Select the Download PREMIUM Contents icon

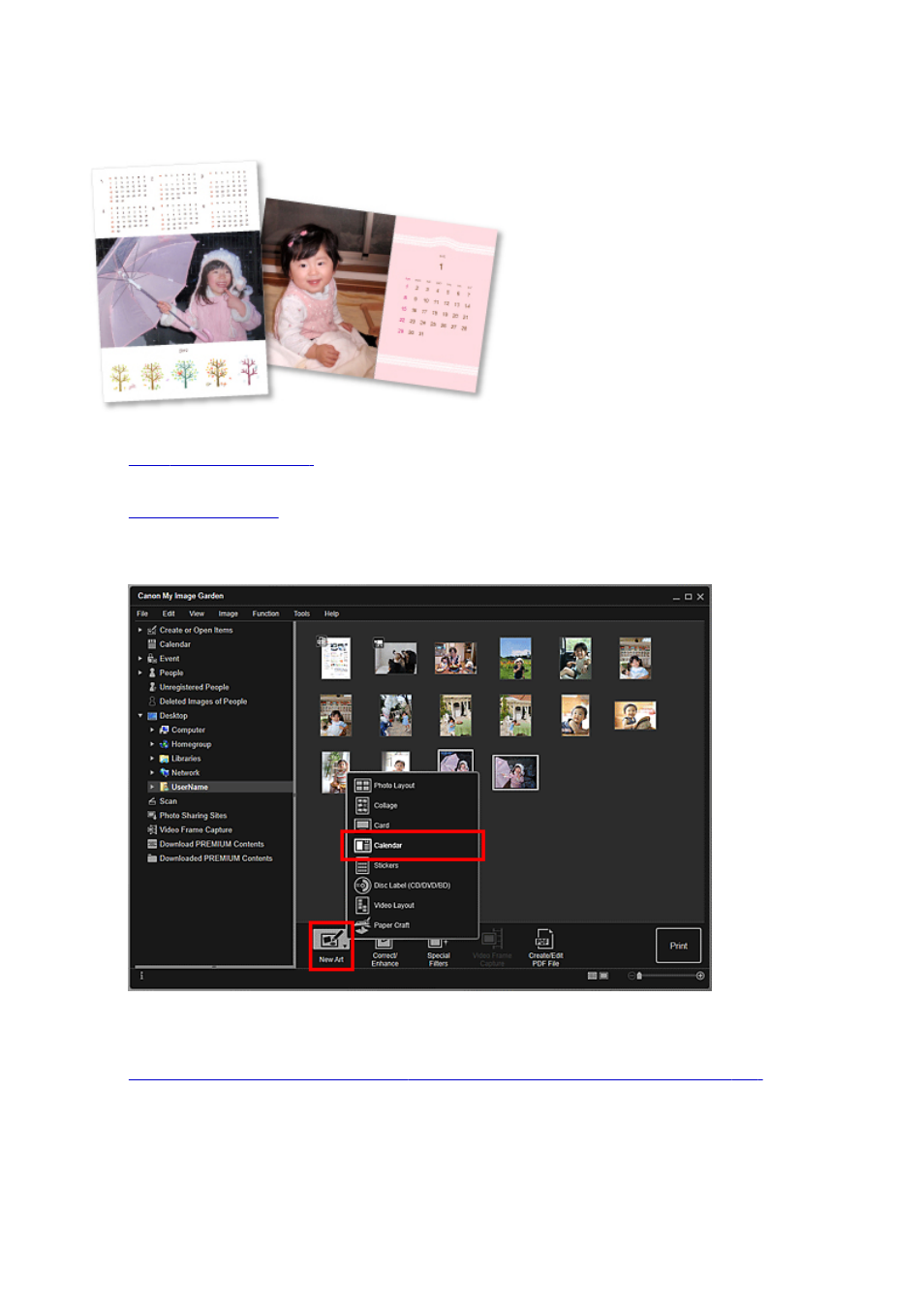tap(152, 844)
